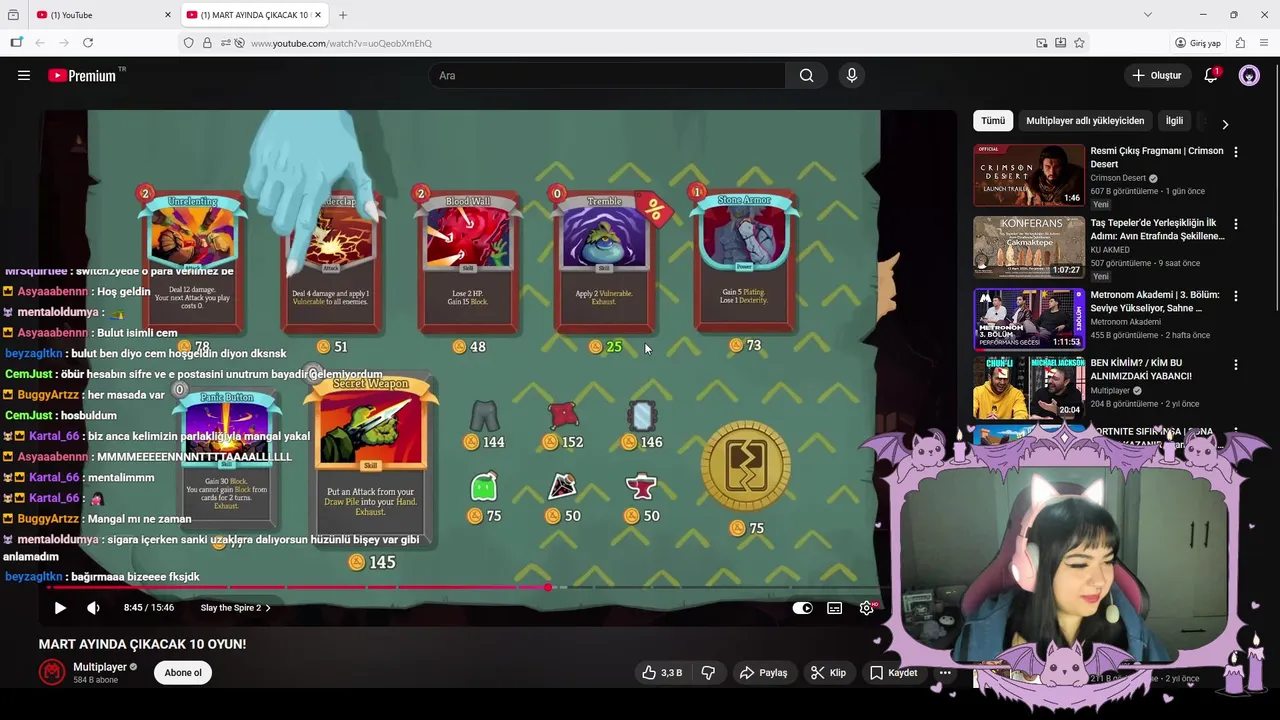Click the Stone Armor card in the video

tap(745, 261)
